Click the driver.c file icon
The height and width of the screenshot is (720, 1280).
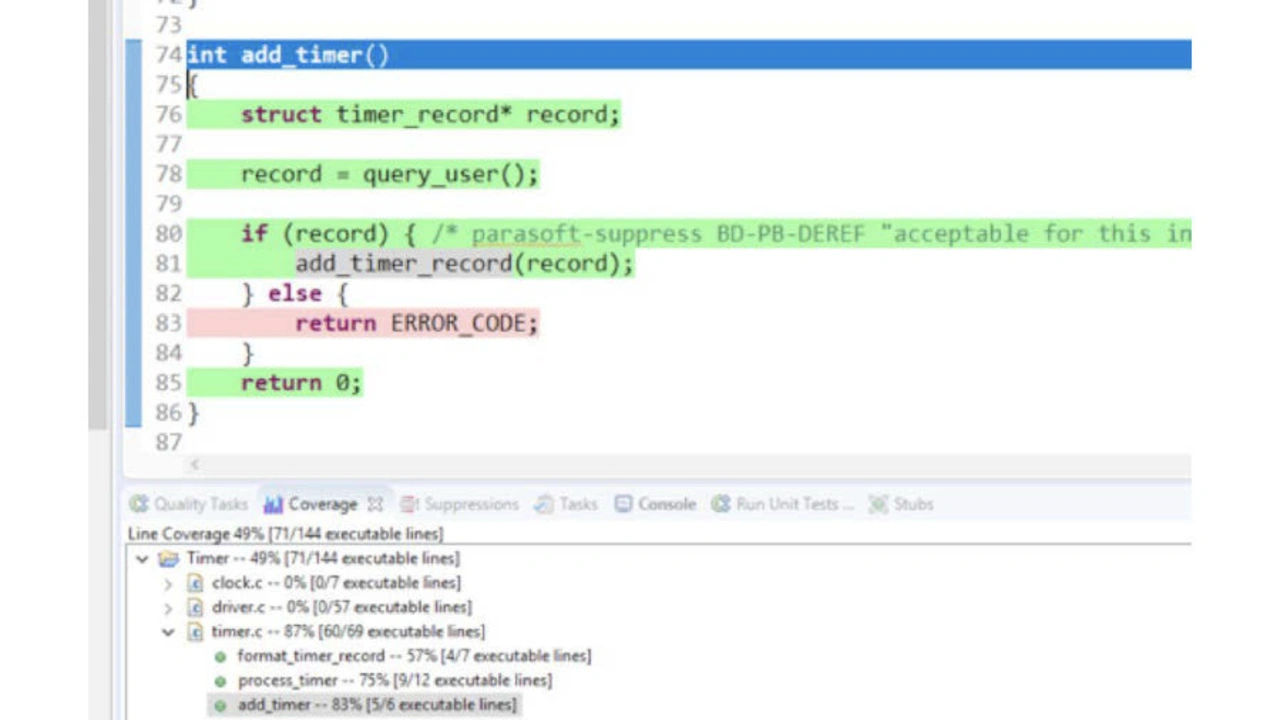click(196, 607)
